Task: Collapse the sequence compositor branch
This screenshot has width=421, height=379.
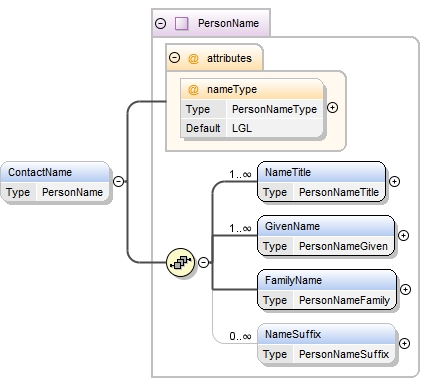Action: [204, 262]
